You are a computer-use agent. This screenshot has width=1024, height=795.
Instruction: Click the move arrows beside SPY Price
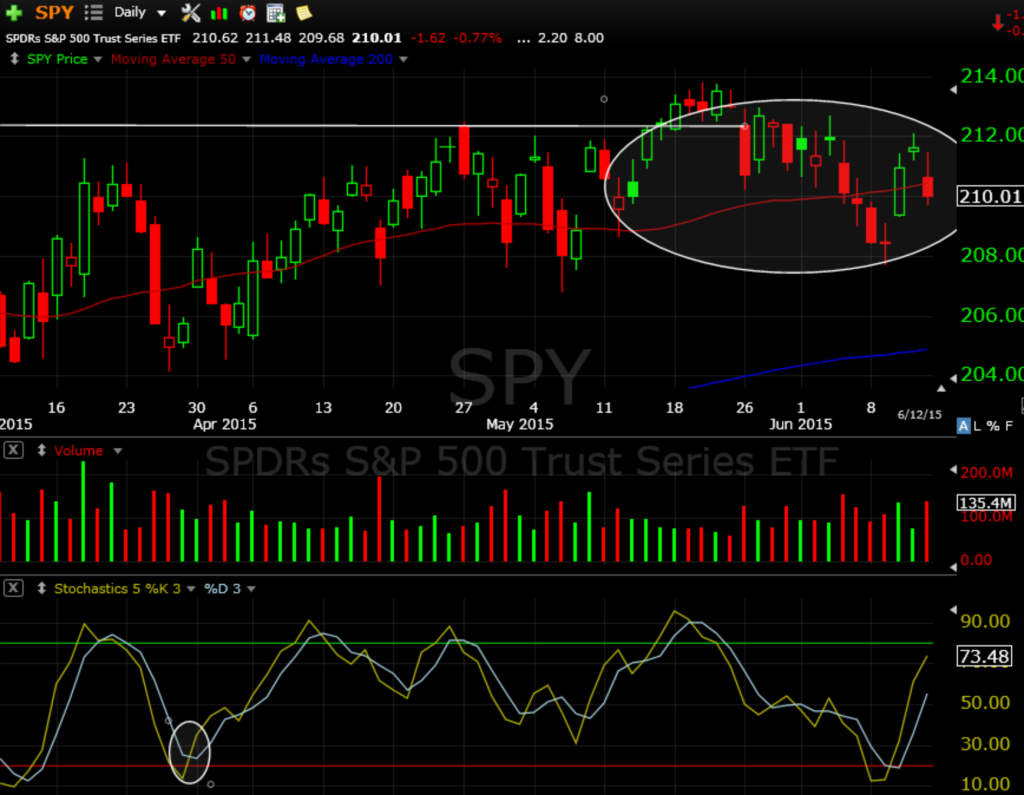(14, 59)
